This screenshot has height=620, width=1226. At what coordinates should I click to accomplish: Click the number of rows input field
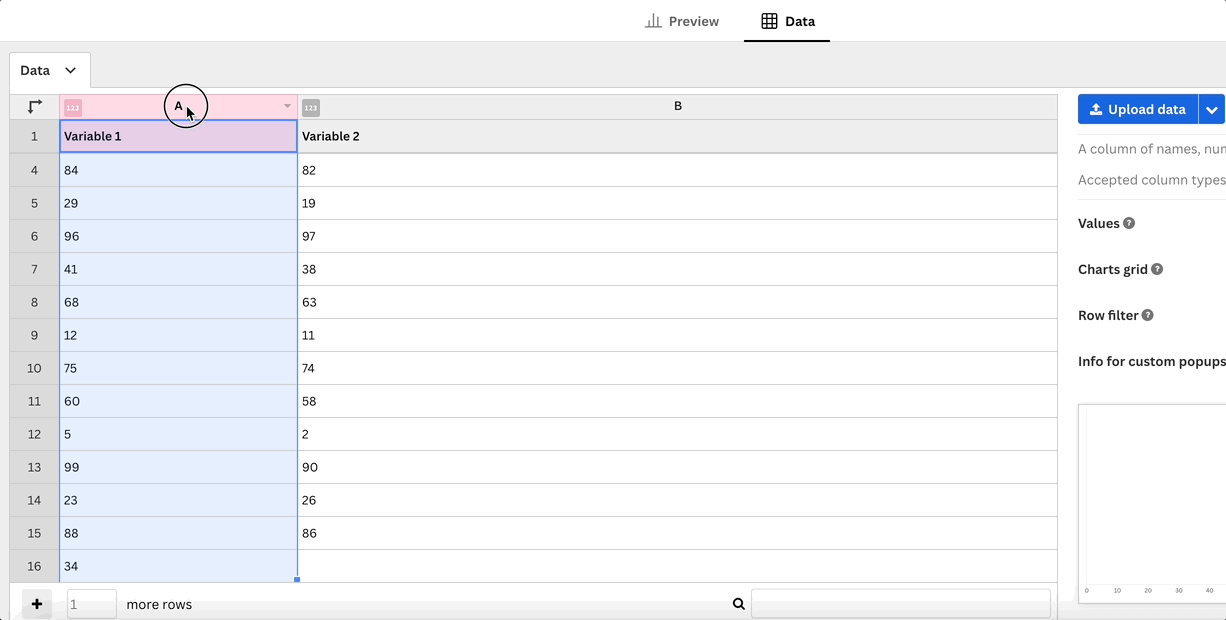coord(91,604)
